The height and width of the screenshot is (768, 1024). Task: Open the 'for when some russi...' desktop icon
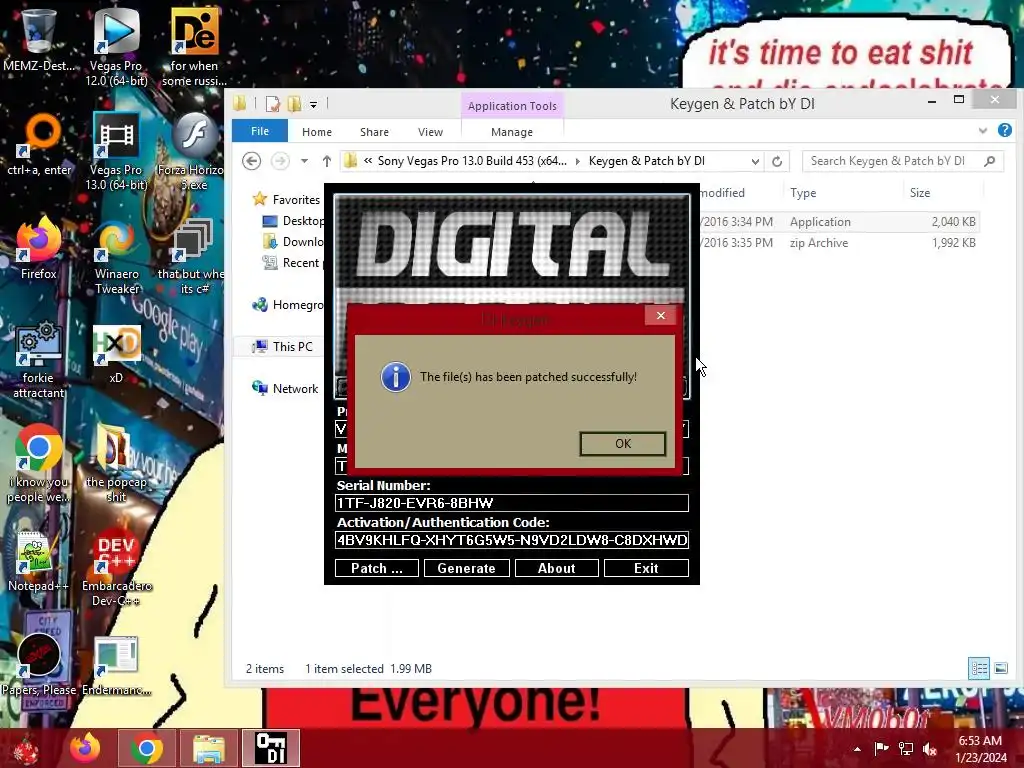[x=194, y=46]
